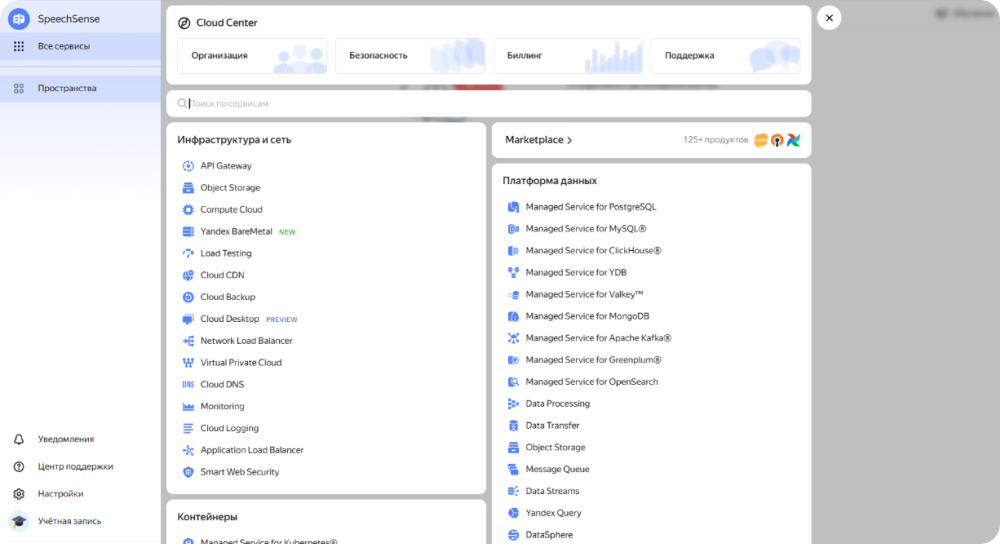Click the Yandex BareMetal icon
Viewport: 1000px width, 544px height.
coord(188,232)
